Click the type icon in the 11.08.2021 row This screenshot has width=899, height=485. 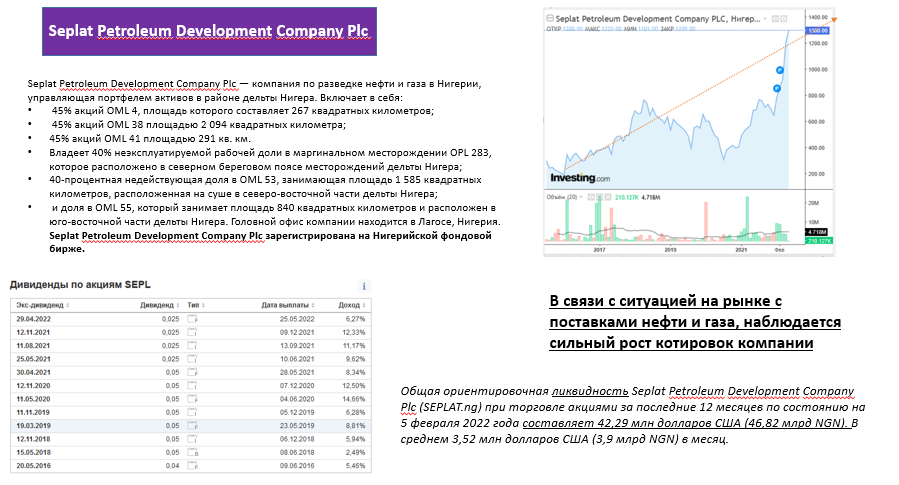tap(193, 345)
